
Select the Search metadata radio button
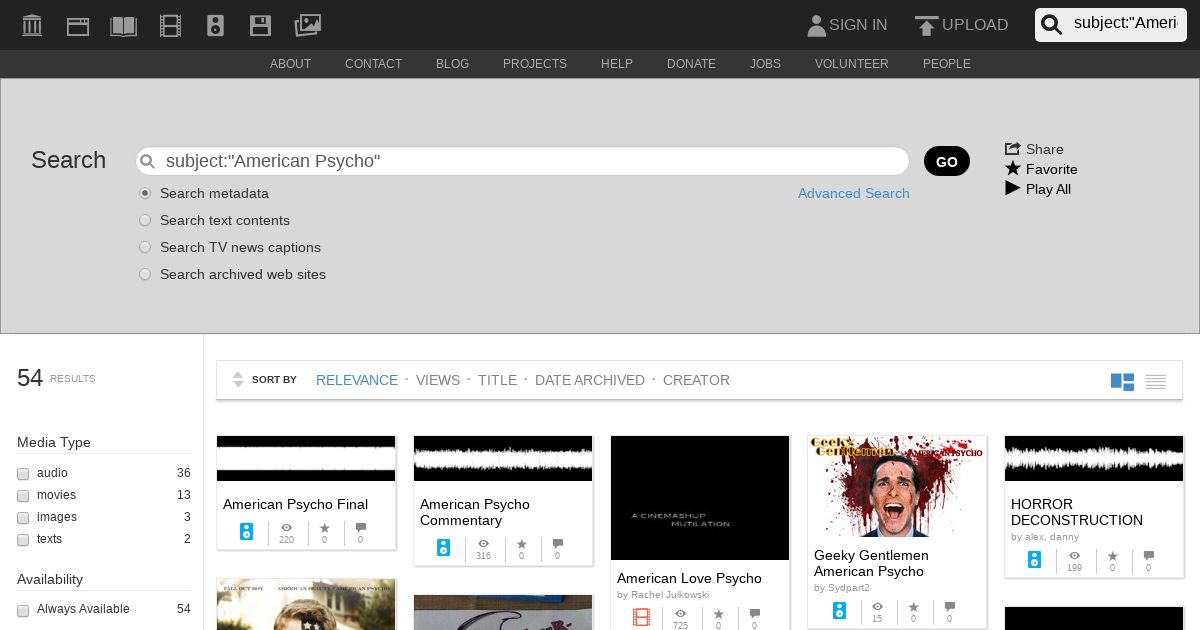pos(145,193)
